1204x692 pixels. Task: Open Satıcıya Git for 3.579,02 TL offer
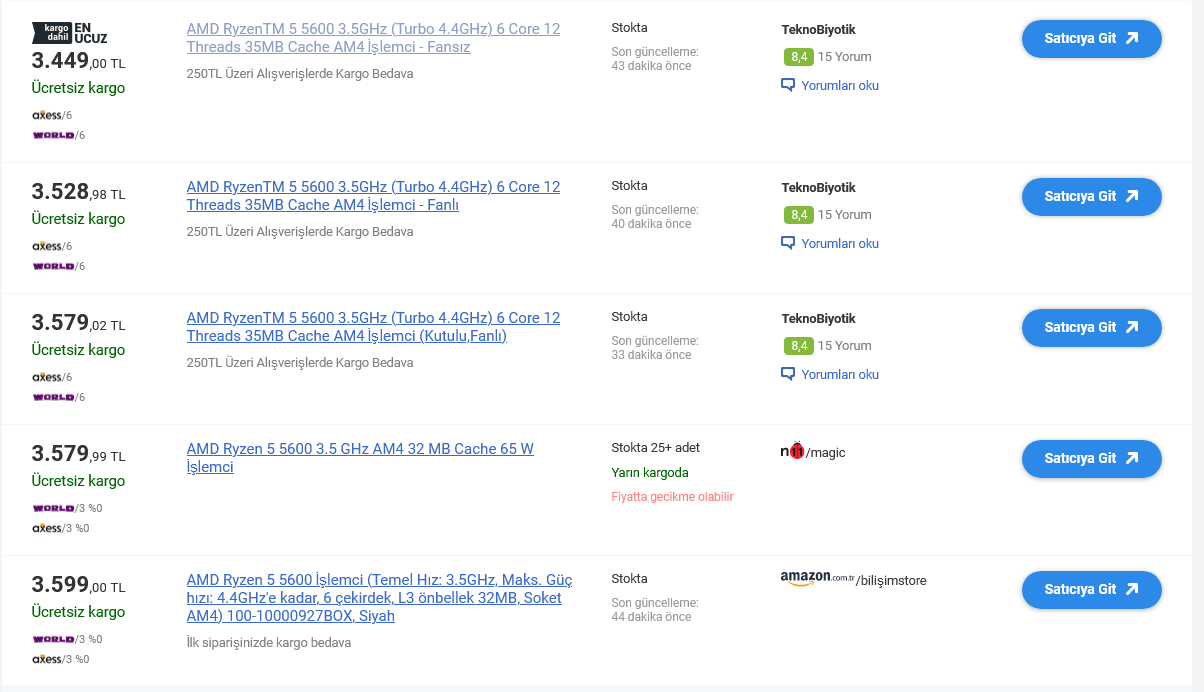[x=1091, y=328]
